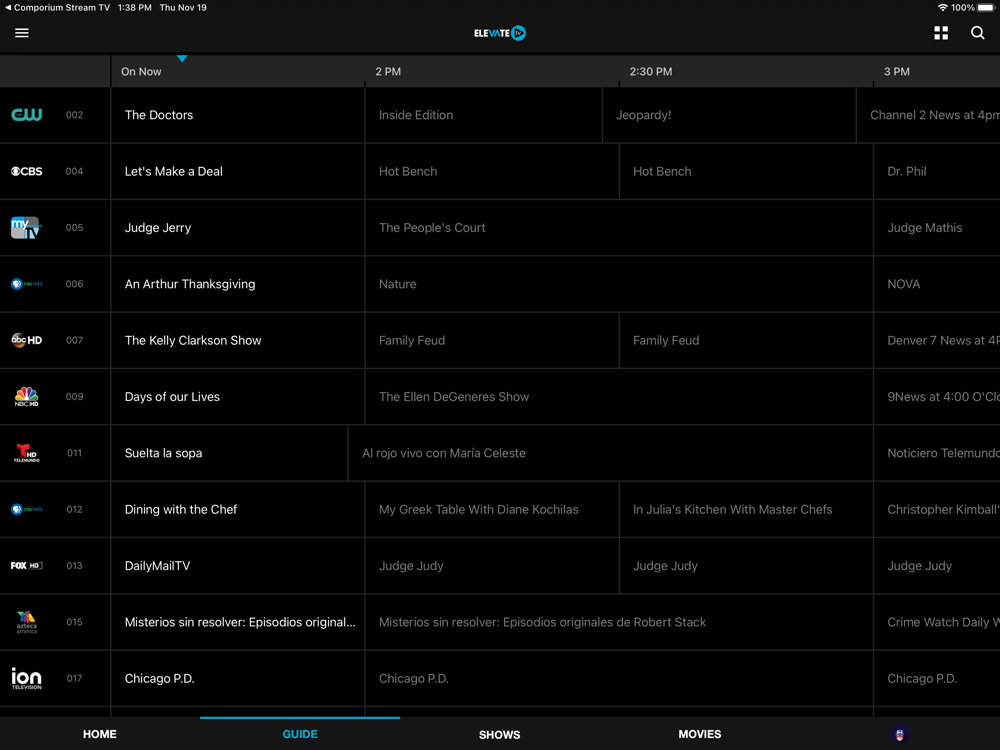This screenshot has height=750, width=1000.
Task: Select the ion Television logo
Action: coord(27,678)
